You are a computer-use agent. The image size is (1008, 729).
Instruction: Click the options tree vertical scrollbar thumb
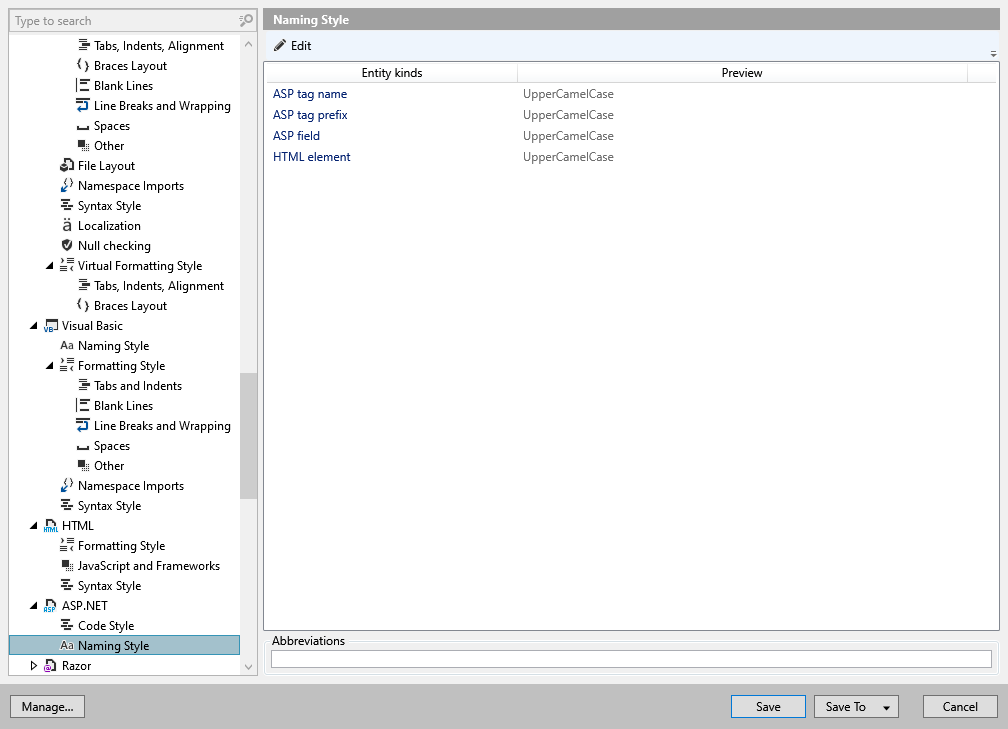(248, 436)
